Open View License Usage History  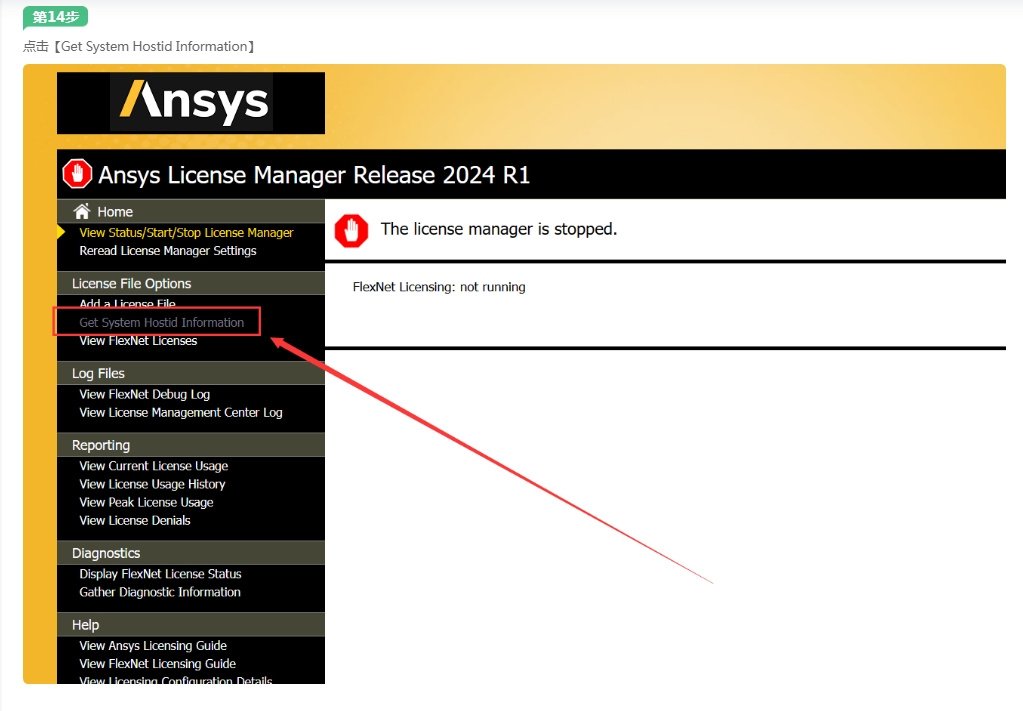pyautogui.click(x=152, y=485)
